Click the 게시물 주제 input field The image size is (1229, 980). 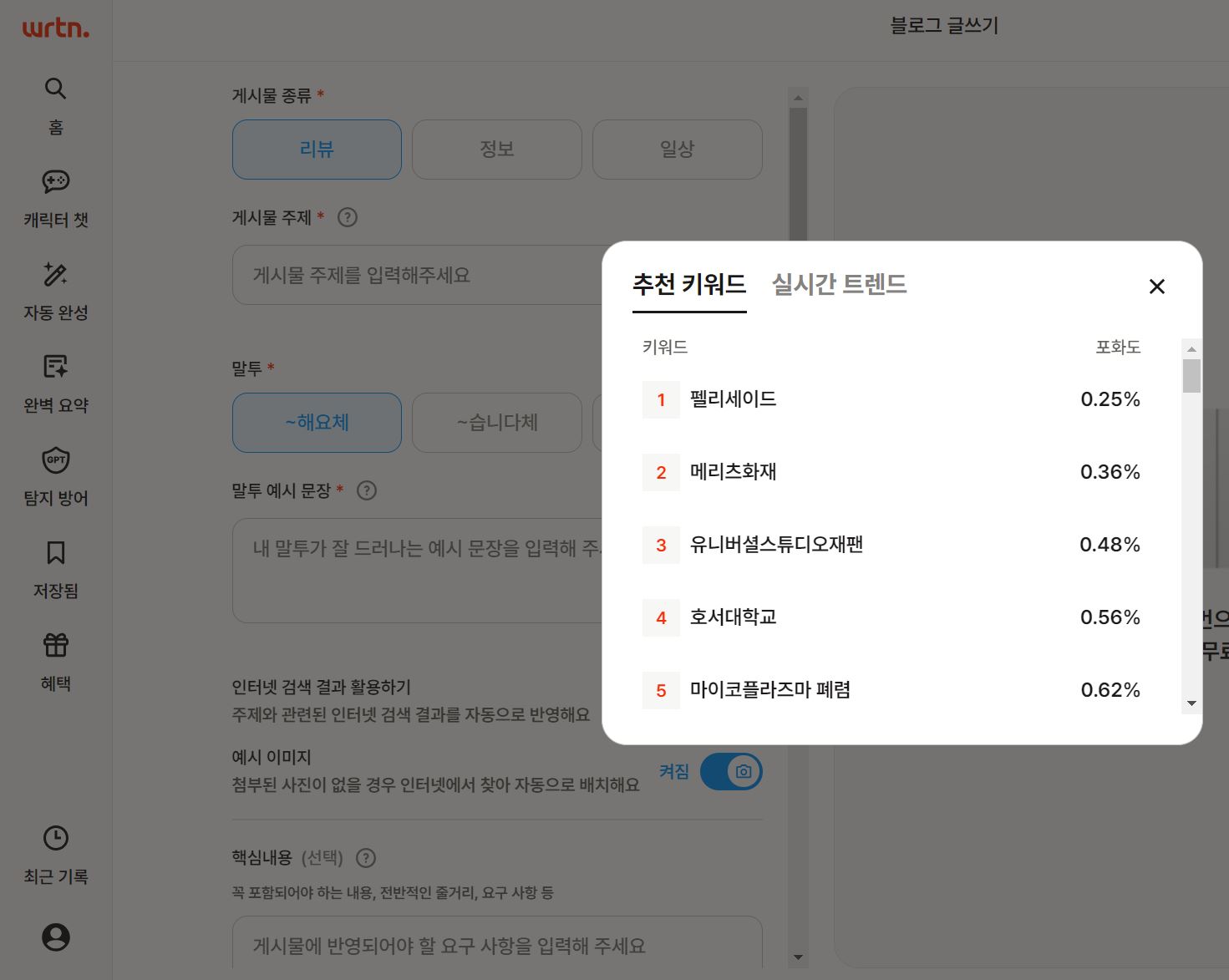(x=418, y=275)
